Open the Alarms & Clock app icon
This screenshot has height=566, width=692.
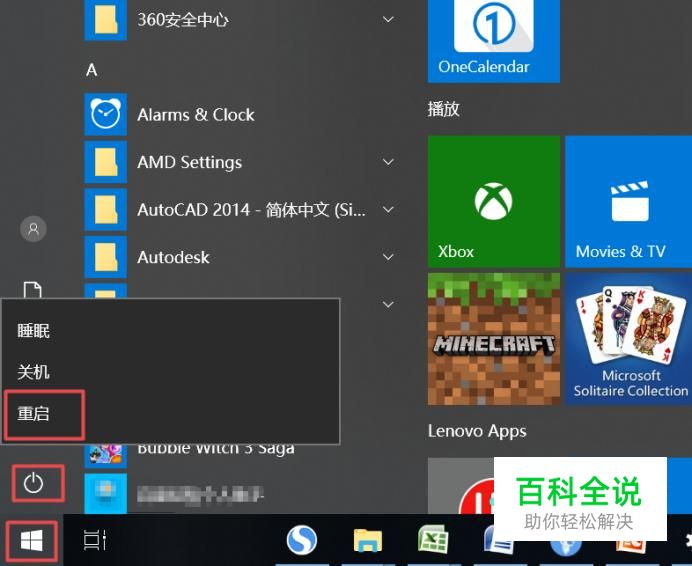pos(105,114)
